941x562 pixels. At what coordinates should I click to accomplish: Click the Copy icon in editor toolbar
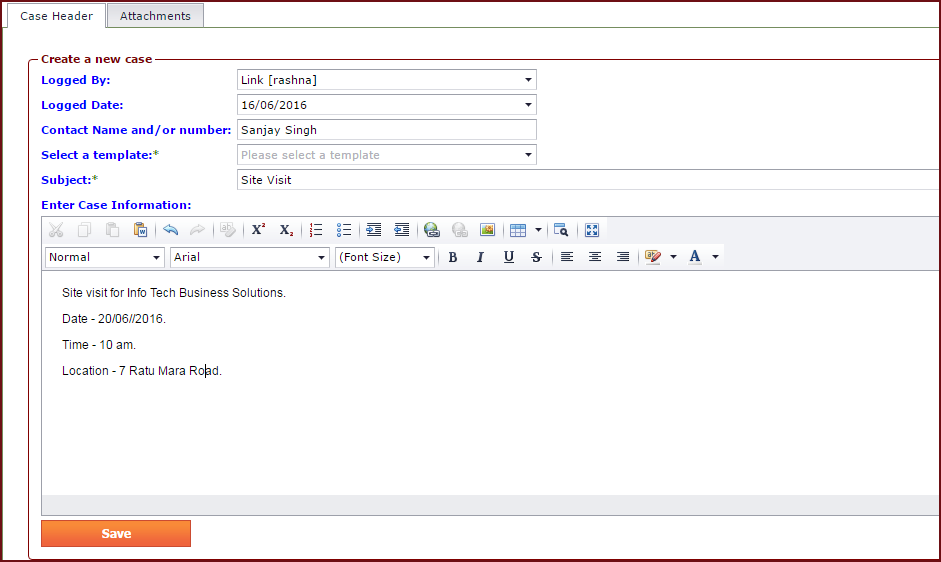point(85,230)
